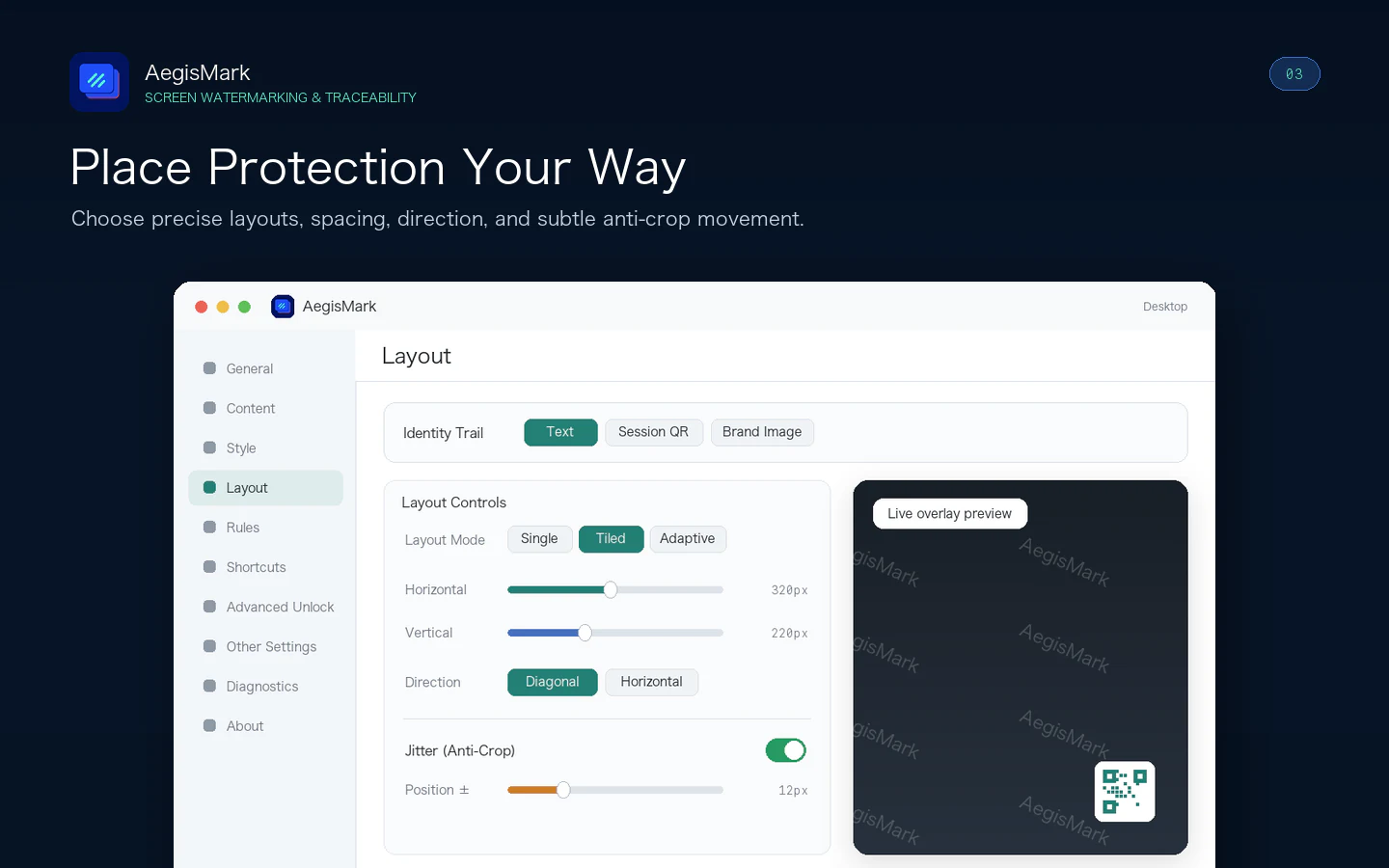The image size is (1389, 868).
Task: Click the About sidebar bullet icon
Action: (x=209, y=725)
